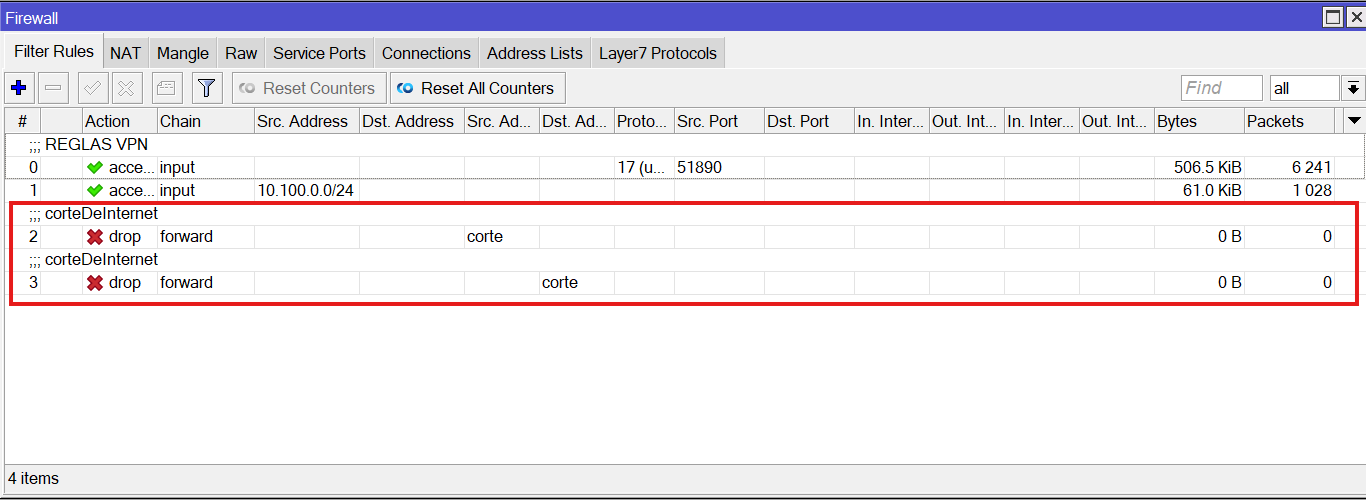Go to Service Ports tab

[319, 53]
